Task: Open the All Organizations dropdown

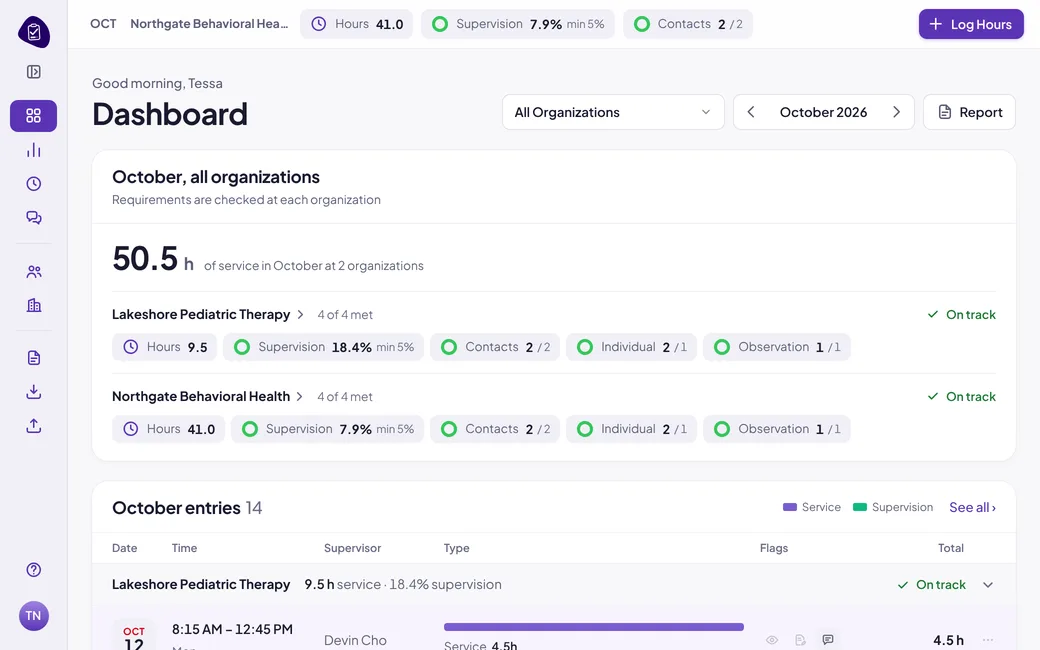Action: [x=613, y=112]
